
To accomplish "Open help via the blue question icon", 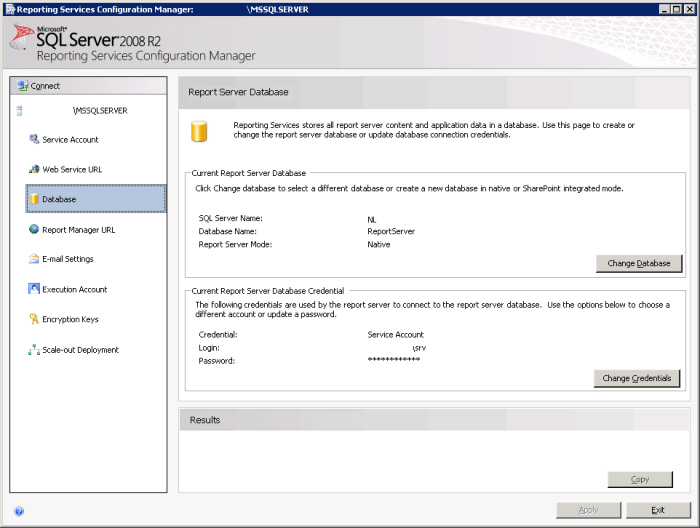I will click(19, 511).
